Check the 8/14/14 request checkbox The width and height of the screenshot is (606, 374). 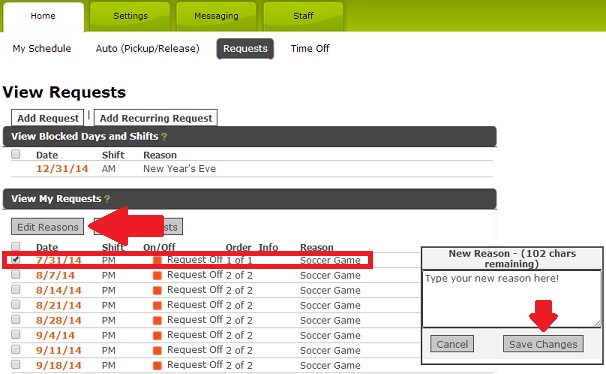click(15, 289)
